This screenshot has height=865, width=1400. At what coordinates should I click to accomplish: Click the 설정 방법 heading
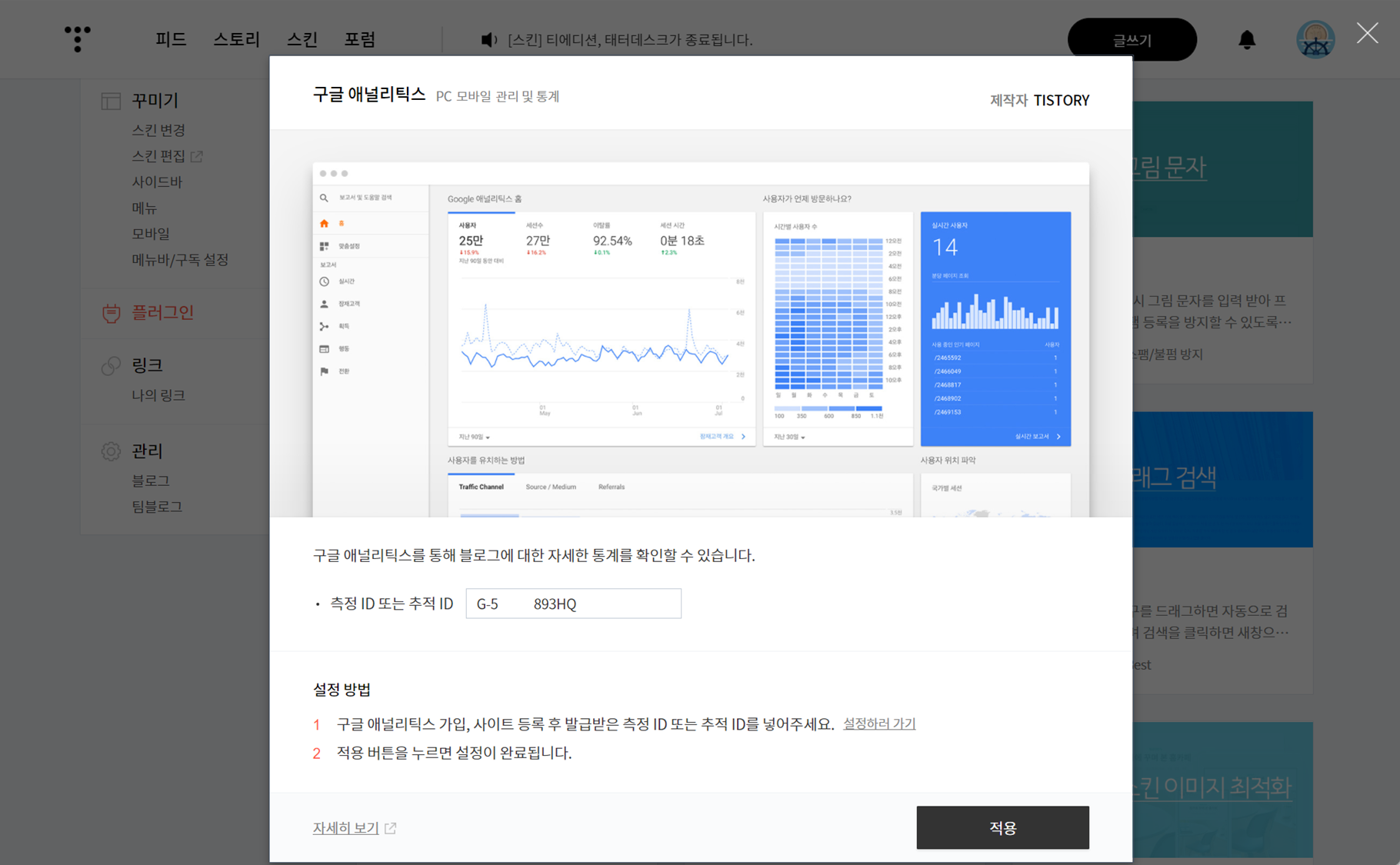pyautogui.click(x=342, y=689)
